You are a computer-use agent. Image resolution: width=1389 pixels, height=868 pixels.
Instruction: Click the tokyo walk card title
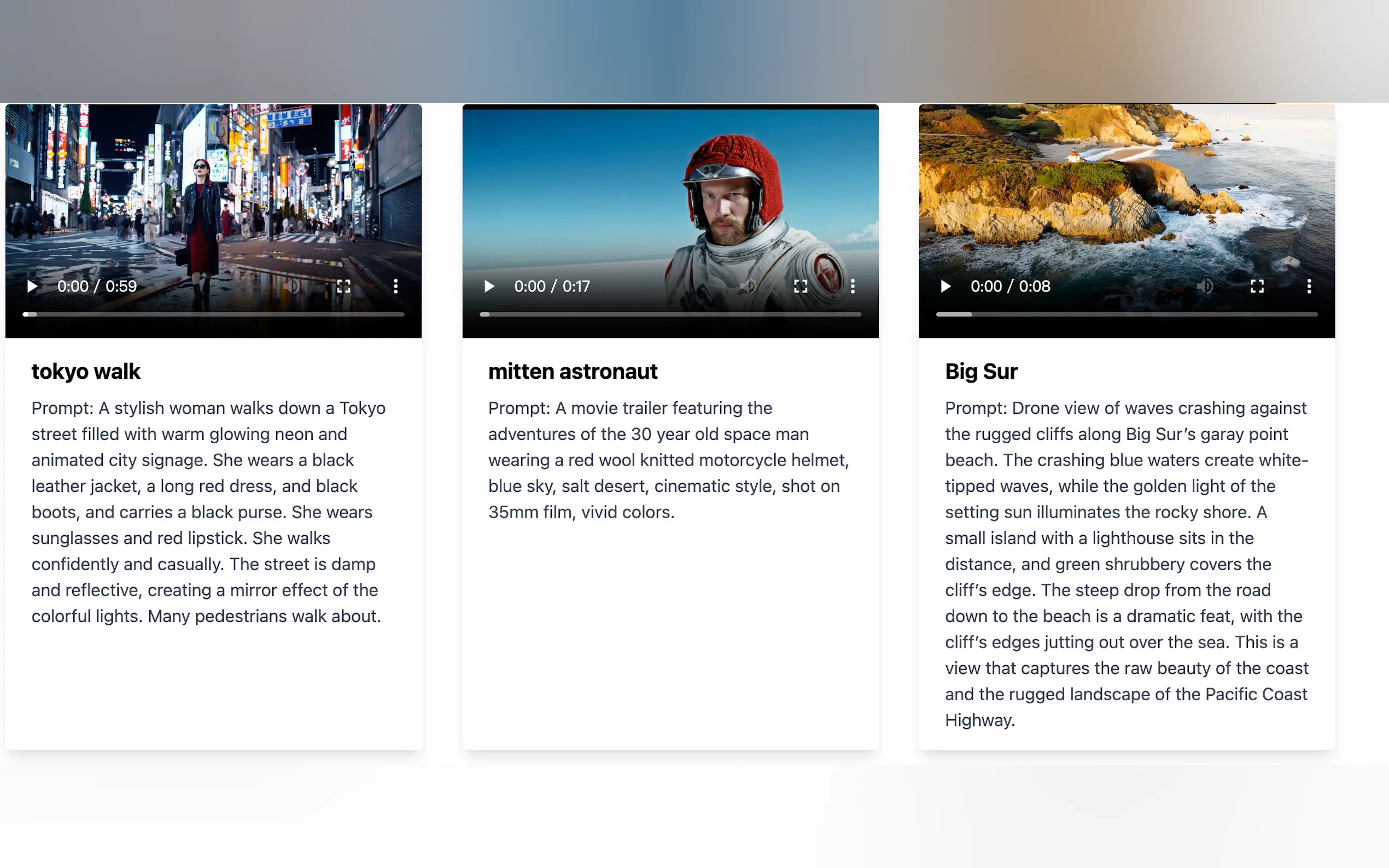tap(86, 372)
